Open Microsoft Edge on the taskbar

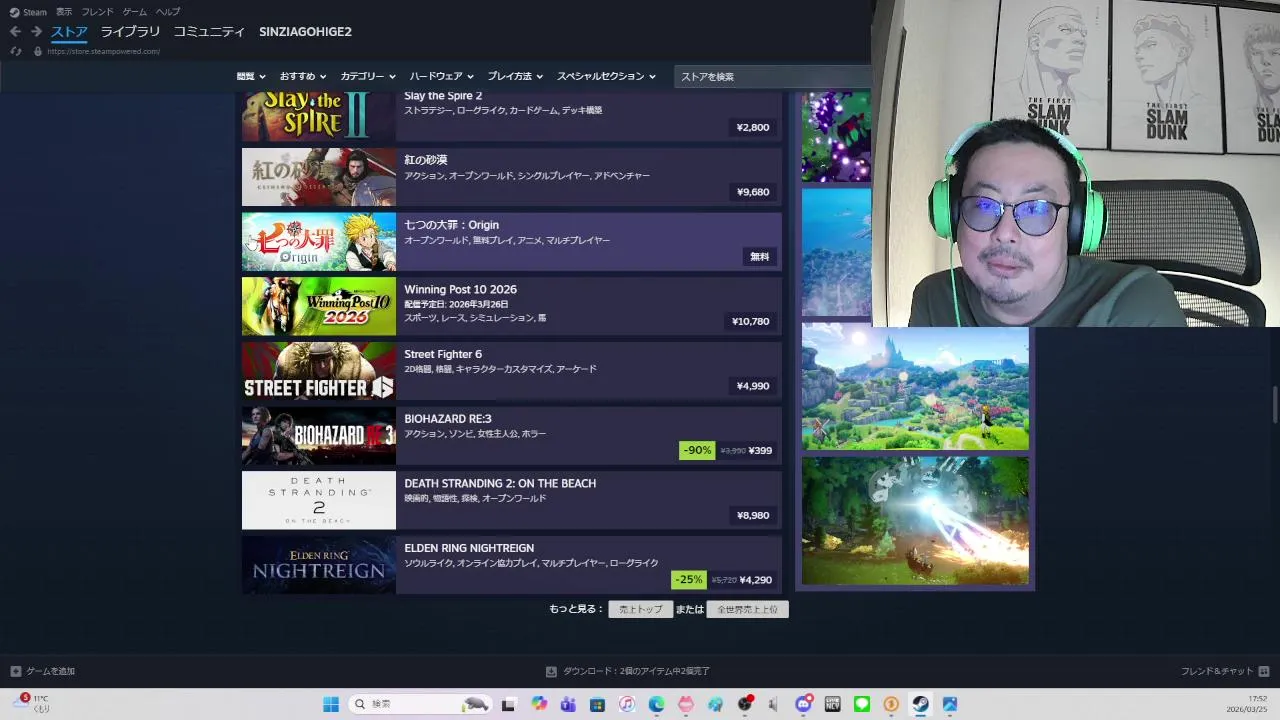[x=656, y=704]
